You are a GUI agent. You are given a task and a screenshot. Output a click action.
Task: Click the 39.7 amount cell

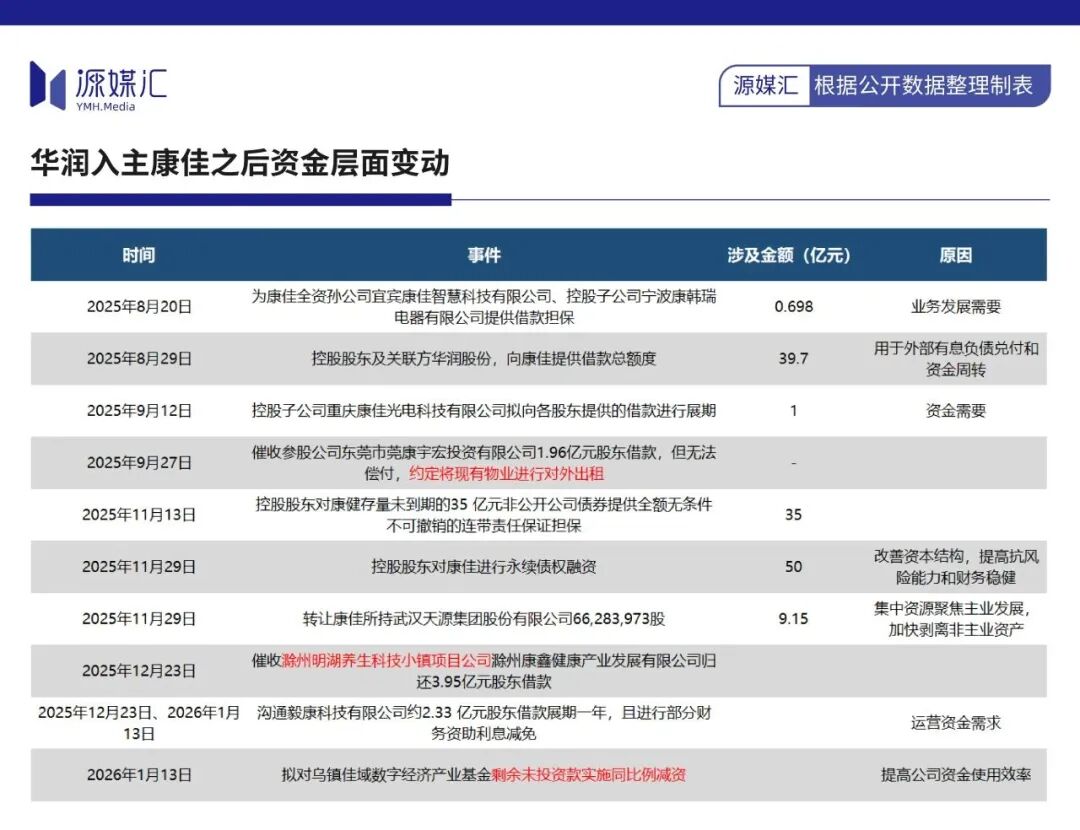pos(793,358)
